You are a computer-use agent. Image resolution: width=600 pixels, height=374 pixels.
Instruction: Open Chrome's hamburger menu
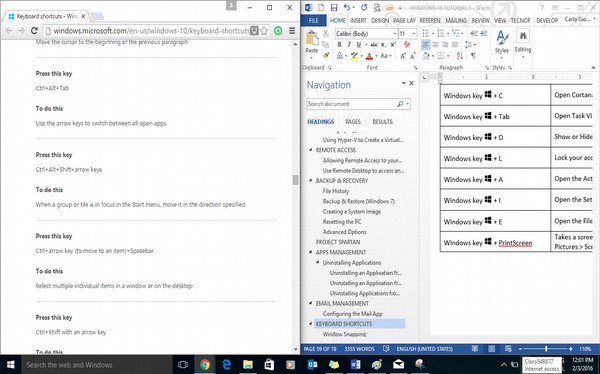pos(292,31)
